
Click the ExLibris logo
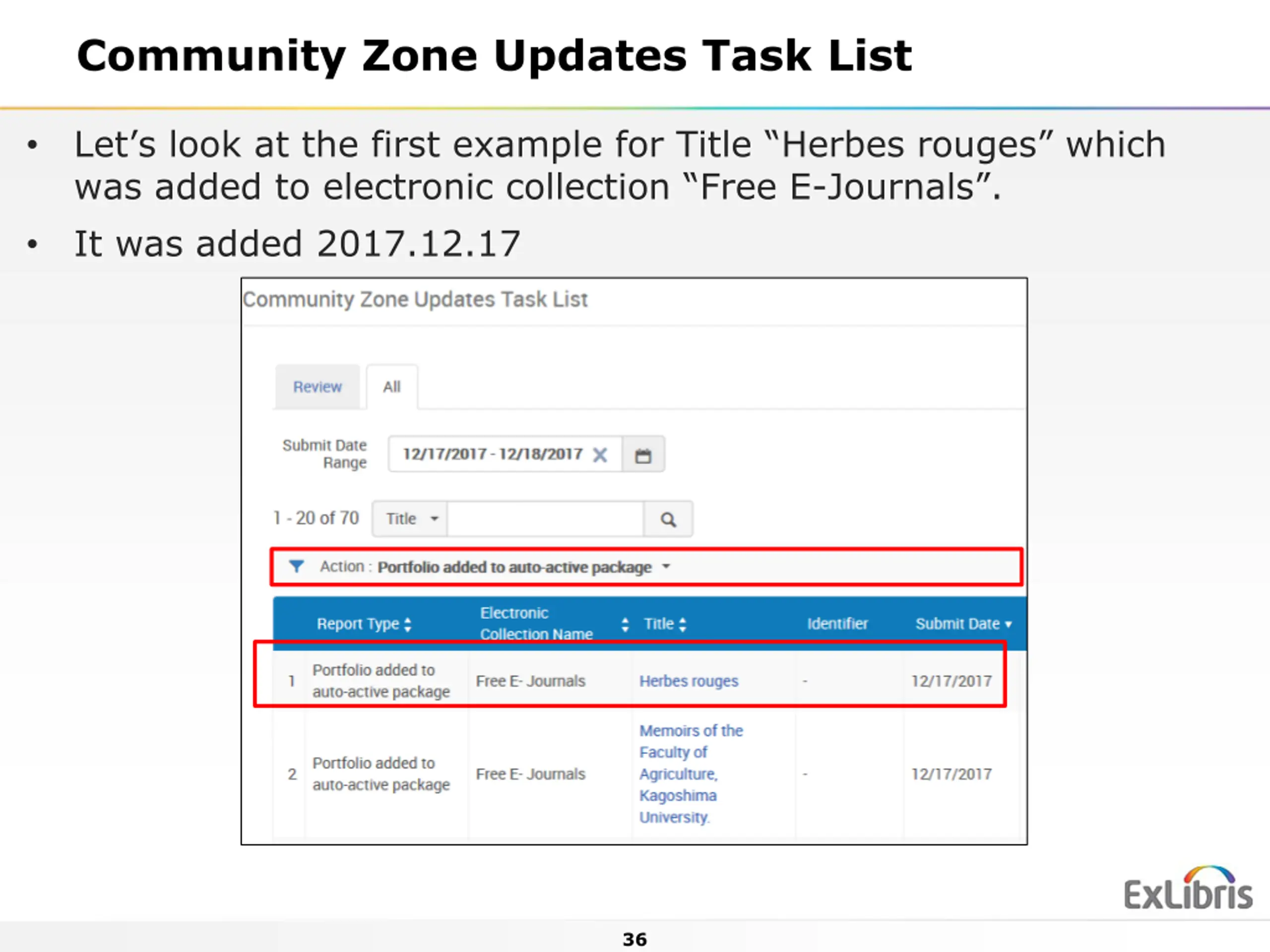click(x=1188, y=888)
